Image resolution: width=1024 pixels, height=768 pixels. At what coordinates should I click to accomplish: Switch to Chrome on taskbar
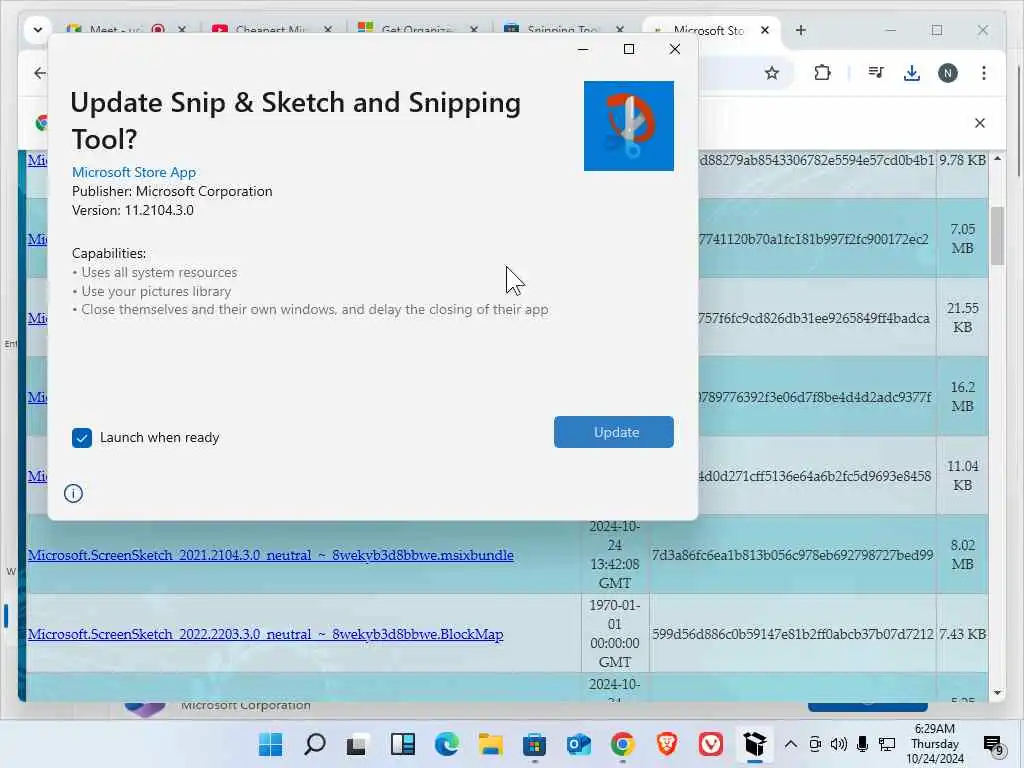tap(622, 744)
